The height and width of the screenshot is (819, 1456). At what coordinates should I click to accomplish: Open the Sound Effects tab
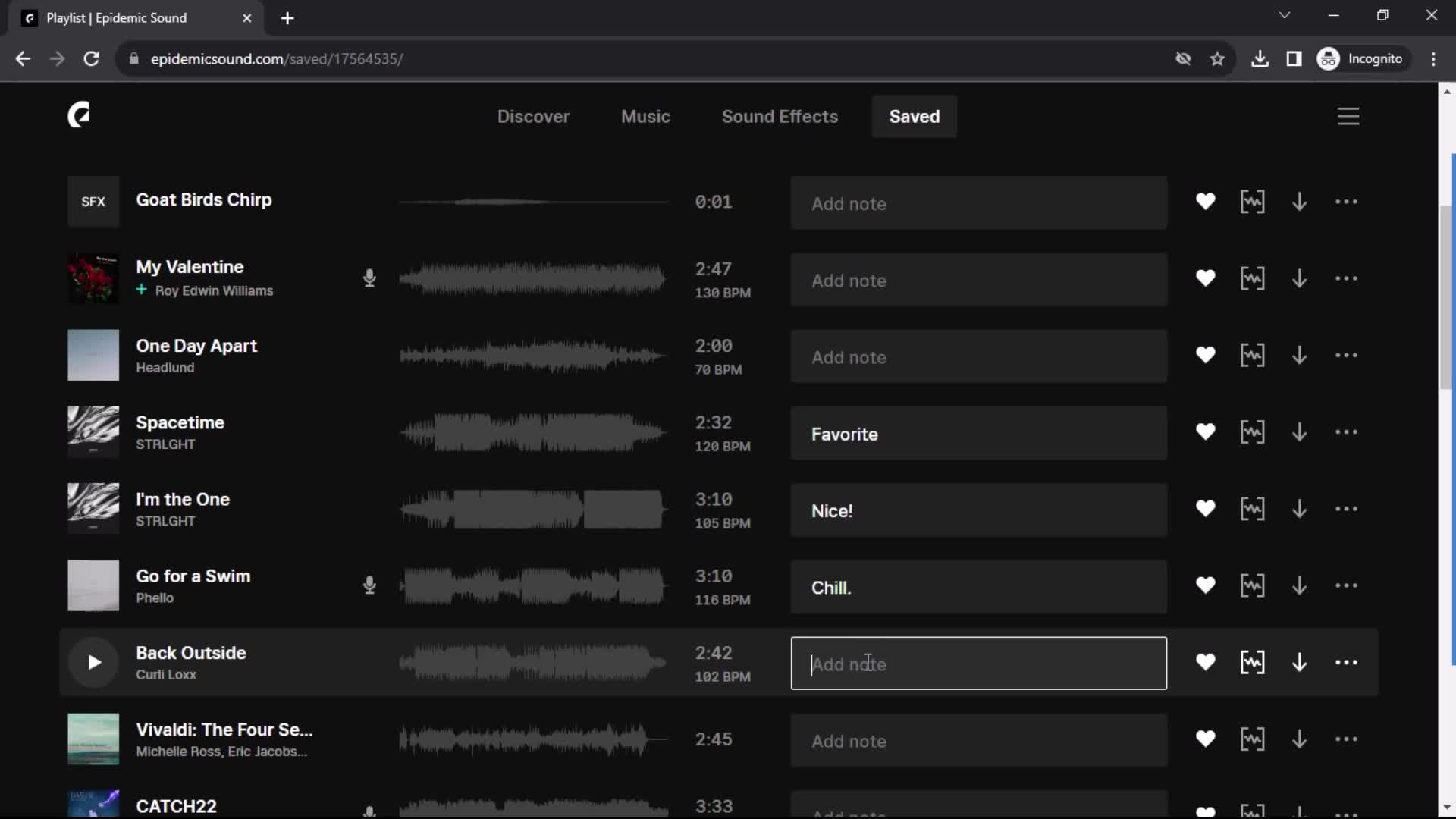point(780,116)
